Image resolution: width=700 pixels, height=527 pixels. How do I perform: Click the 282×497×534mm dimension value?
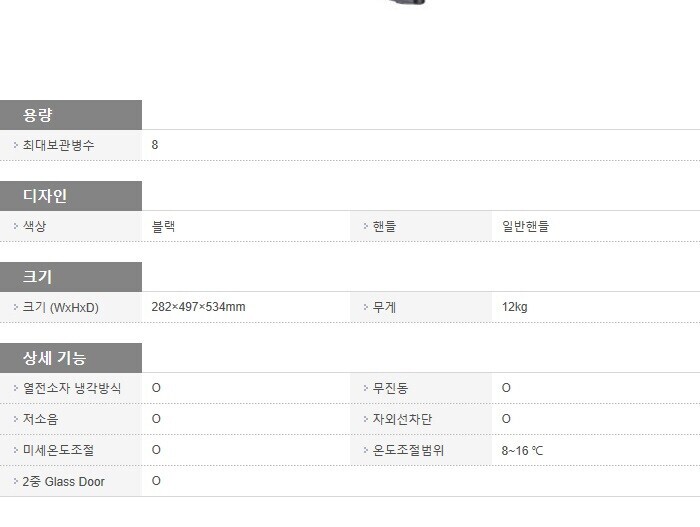pyautogui.click(x=198, y=307)
